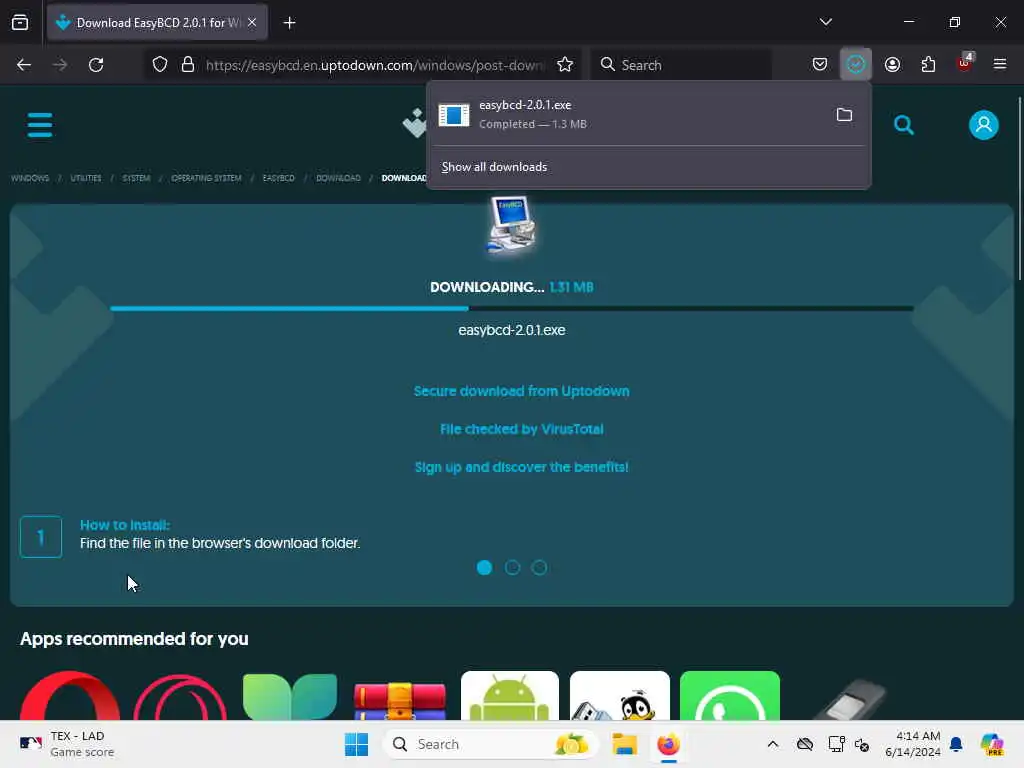The width and height of the screenshot is (1024, 768).
Task: Open Firefox recent tabs view button
Action: click(20, 23)
